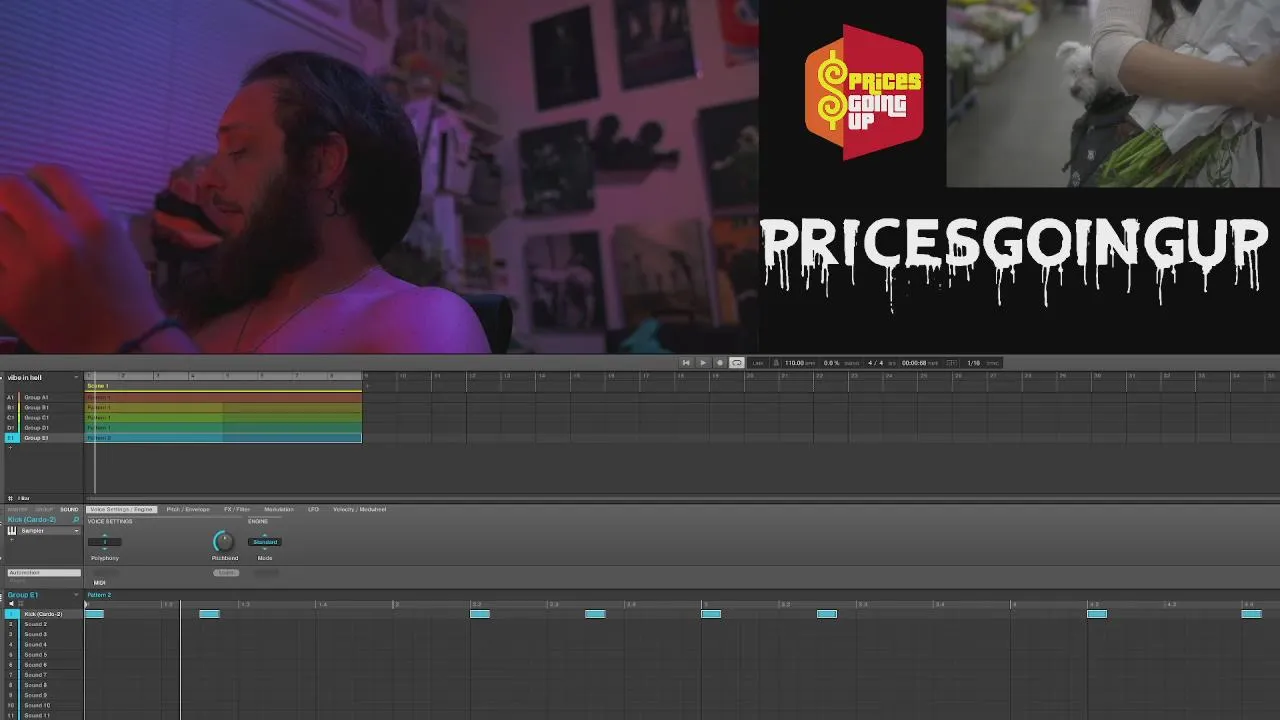Screen dimensions: 1280x720
Task: Select the Sound 2 row
Action: pyautogui.click(x=42, y=624)
